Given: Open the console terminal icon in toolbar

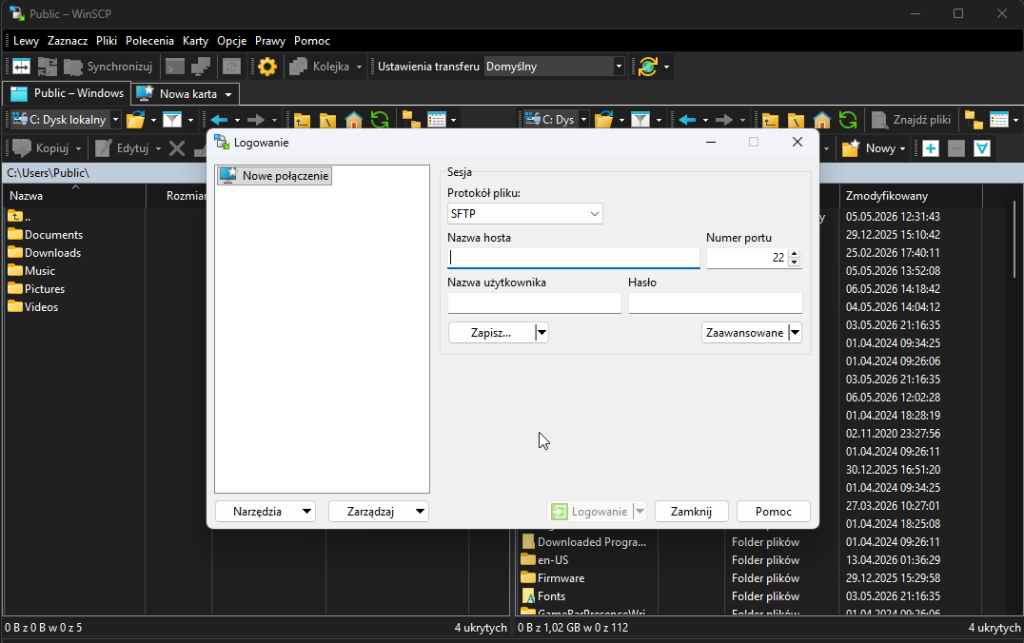Looking at the screenshot, I should click(175, 67).
